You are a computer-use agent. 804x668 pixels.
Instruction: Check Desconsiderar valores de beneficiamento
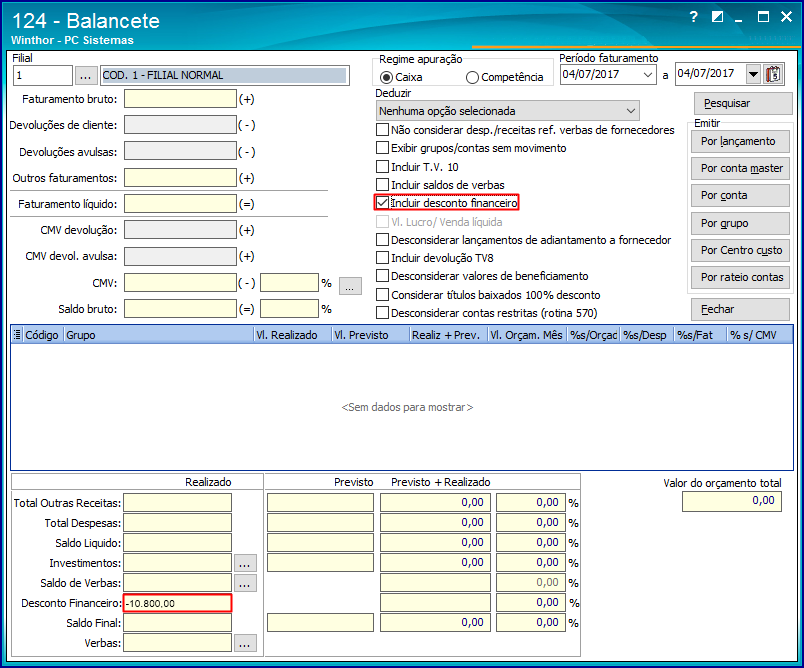pos(383,276)
